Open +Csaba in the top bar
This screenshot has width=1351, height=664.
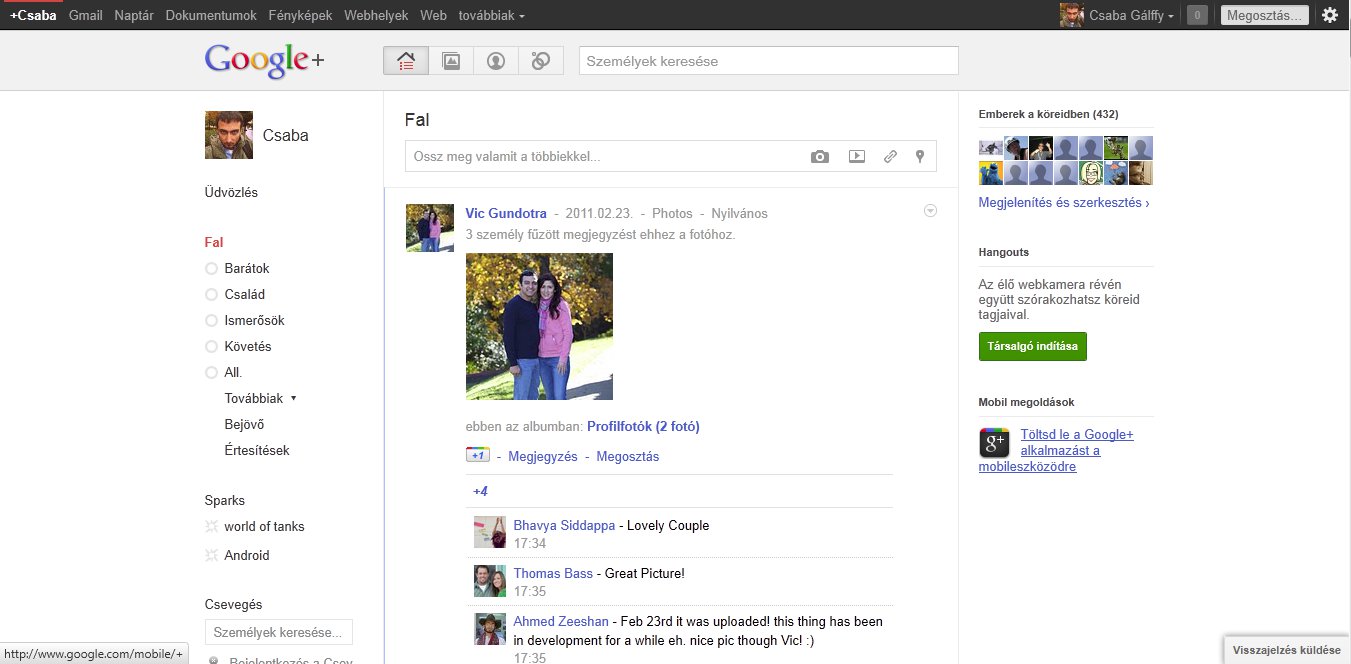[x=33, y=15]
